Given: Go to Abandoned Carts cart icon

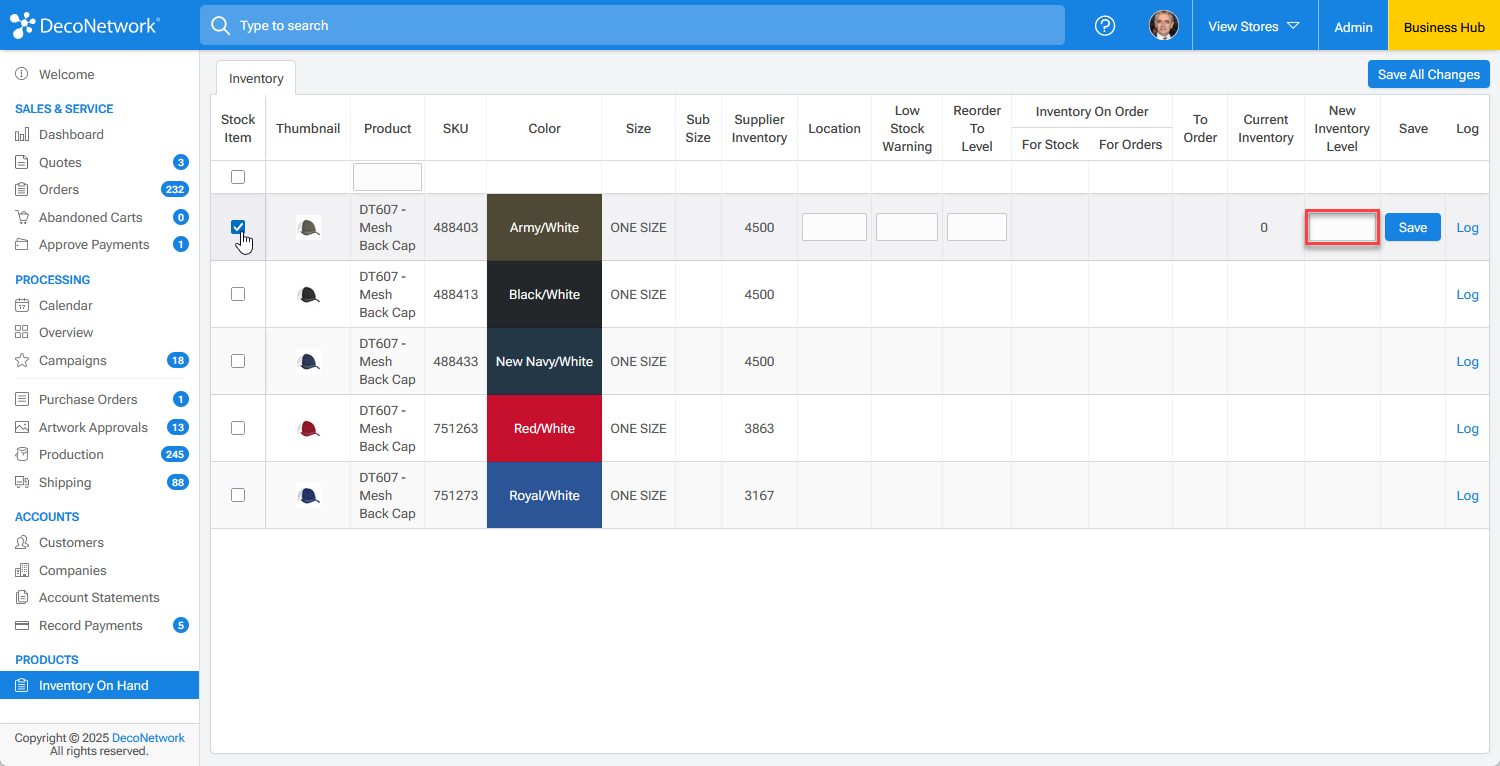Looking at the screenshot, I should click(22, 218).
